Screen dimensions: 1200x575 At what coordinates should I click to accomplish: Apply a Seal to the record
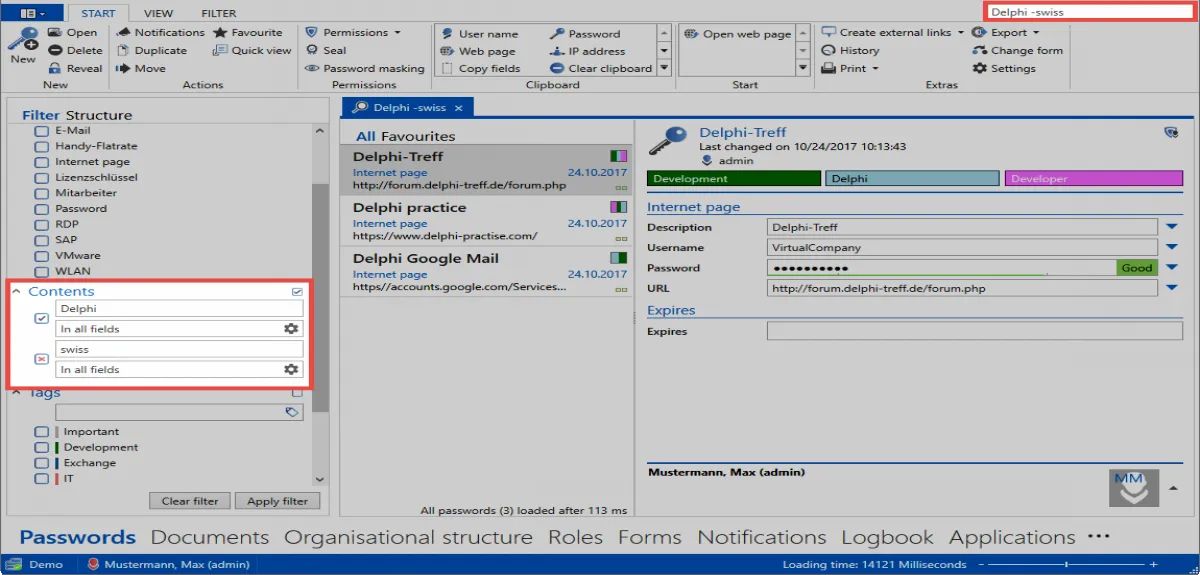[x=326, y=51]
